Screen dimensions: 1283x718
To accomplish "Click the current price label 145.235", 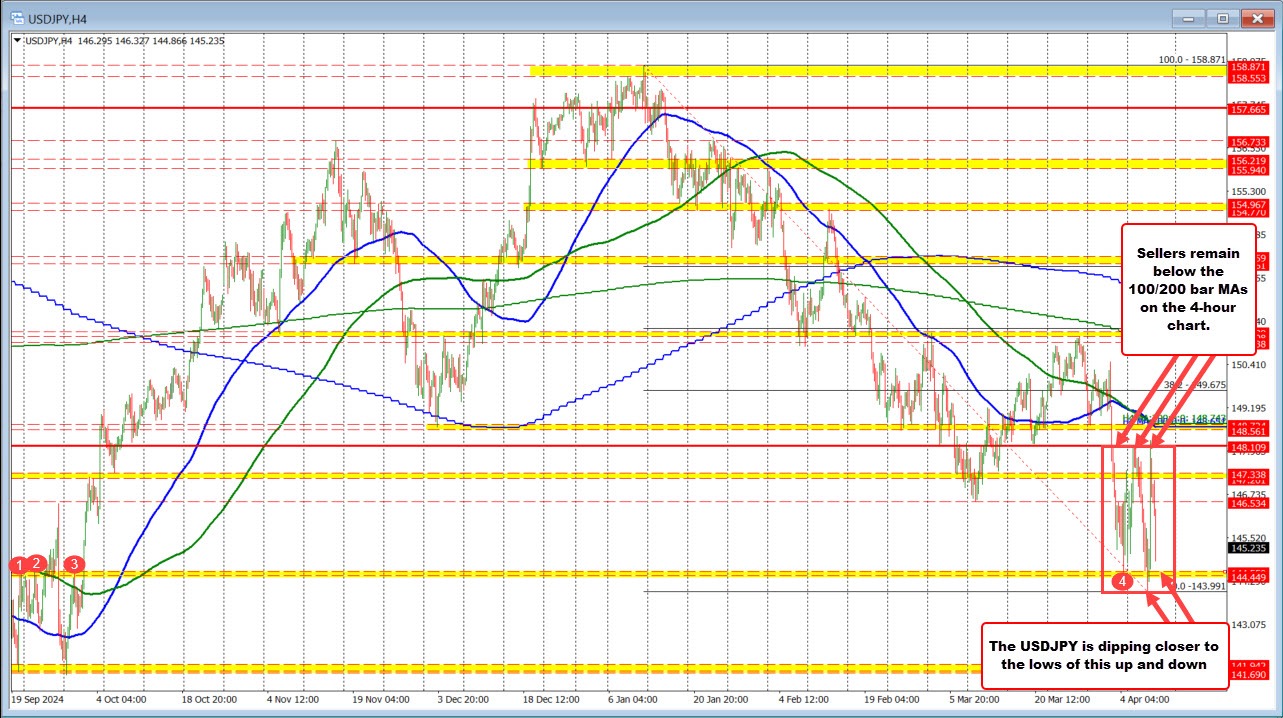I will pyautogui.click(x=1247, y=549).
